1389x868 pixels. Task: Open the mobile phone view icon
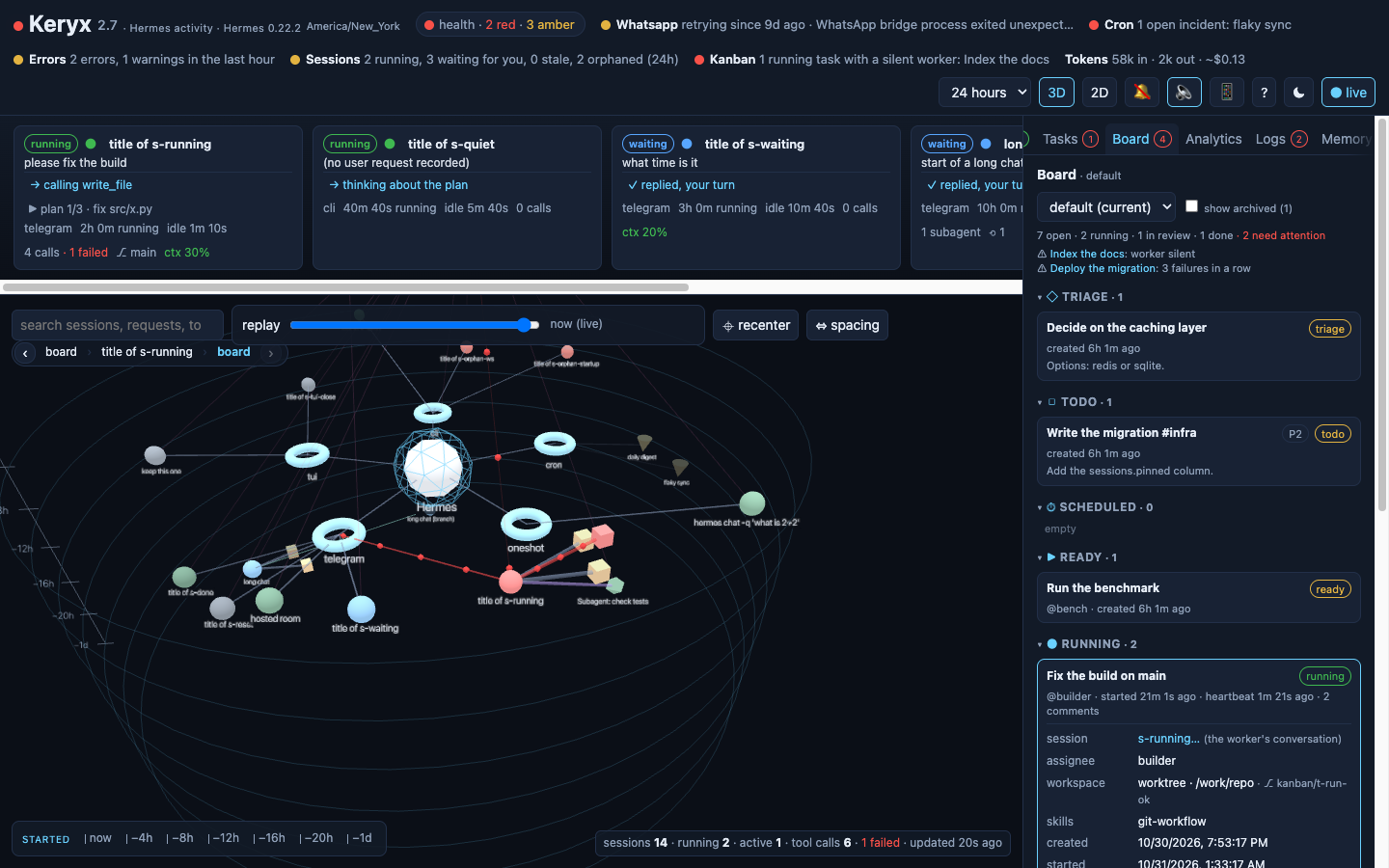[1227, 93]
